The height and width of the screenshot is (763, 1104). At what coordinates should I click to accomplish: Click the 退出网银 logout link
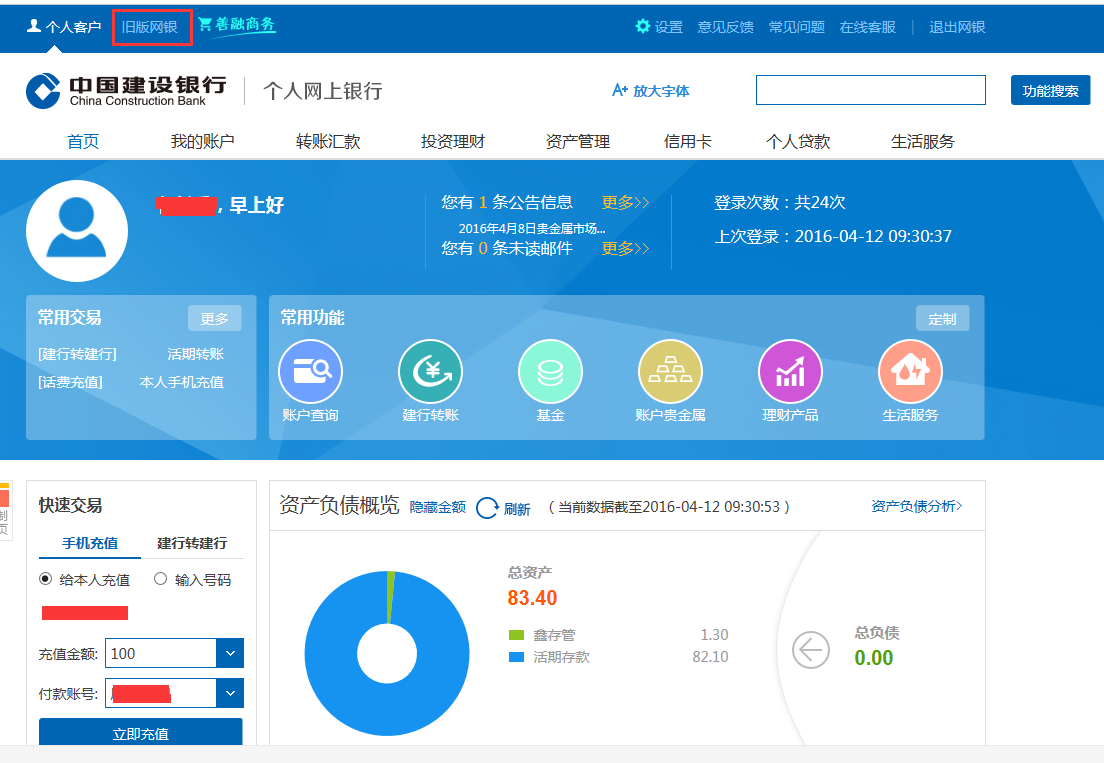click(957, 27)
